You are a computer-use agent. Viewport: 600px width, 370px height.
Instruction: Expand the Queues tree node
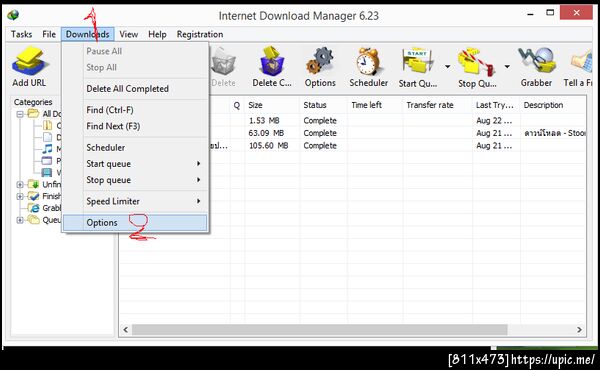20,220
